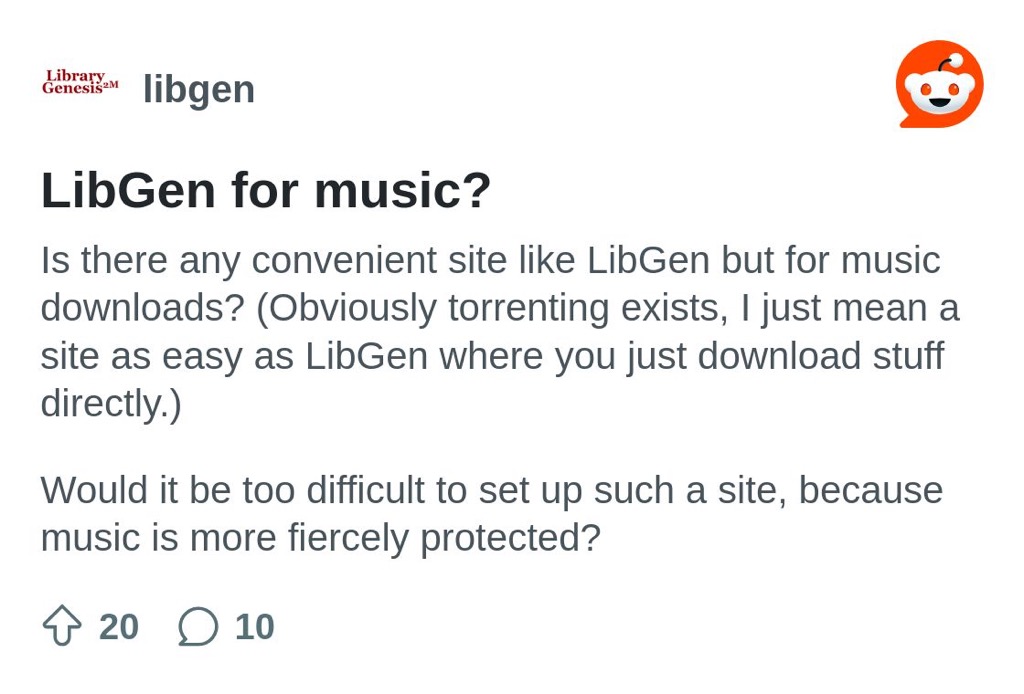Viewport: 1024px width, 694px height.
Task: Click the word "directly.)" ending the first paragraph
Action: coord(111,403)
